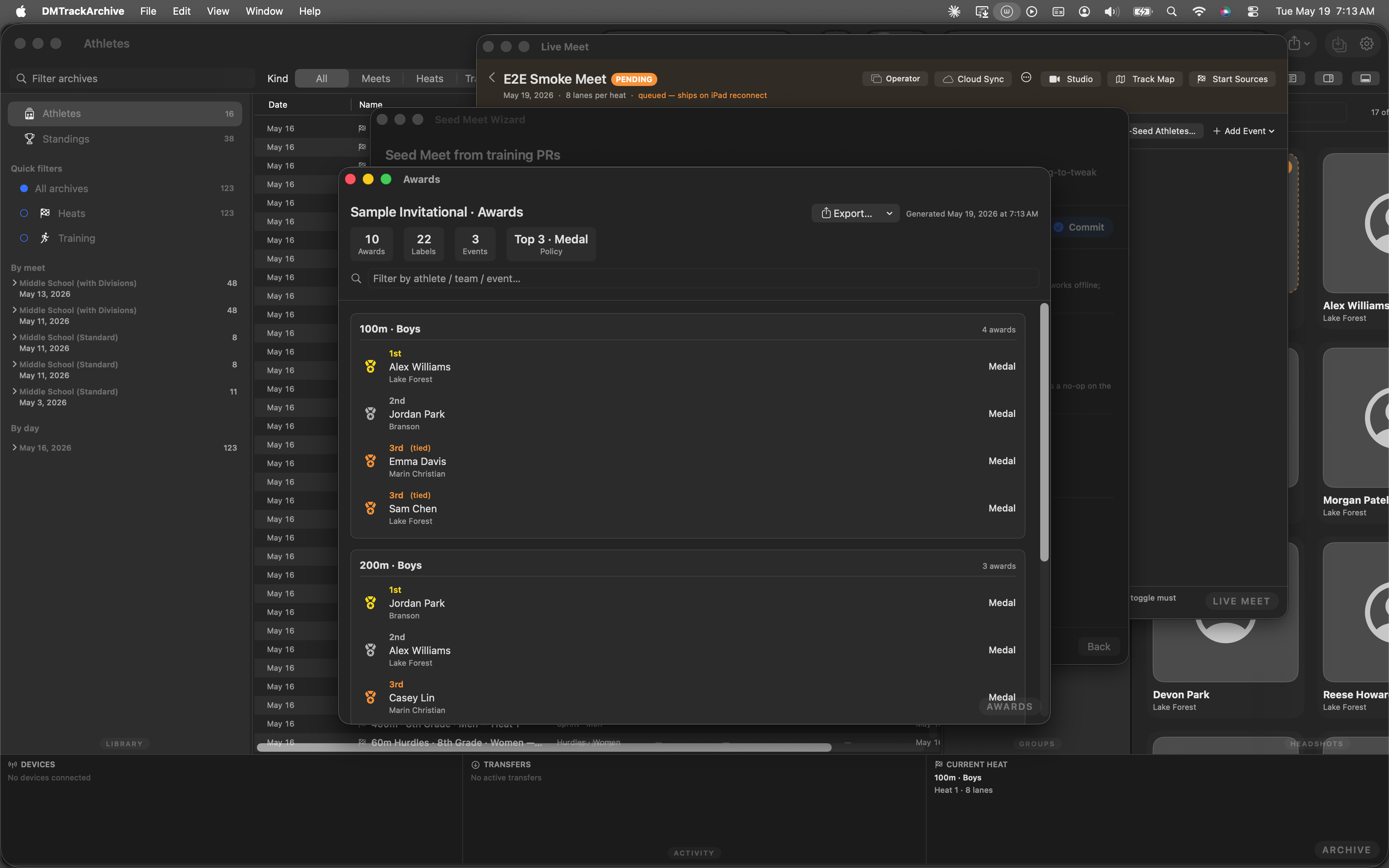Click back chevron beside E2E Smoke Meet
This screenshot has height=868, width=1389.
tap(492, 77)
